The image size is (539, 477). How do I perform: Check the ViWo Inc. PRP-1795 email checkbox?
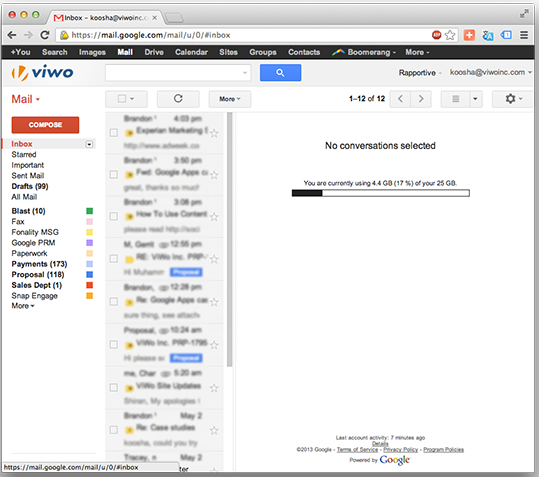click(x=113, y=345)
